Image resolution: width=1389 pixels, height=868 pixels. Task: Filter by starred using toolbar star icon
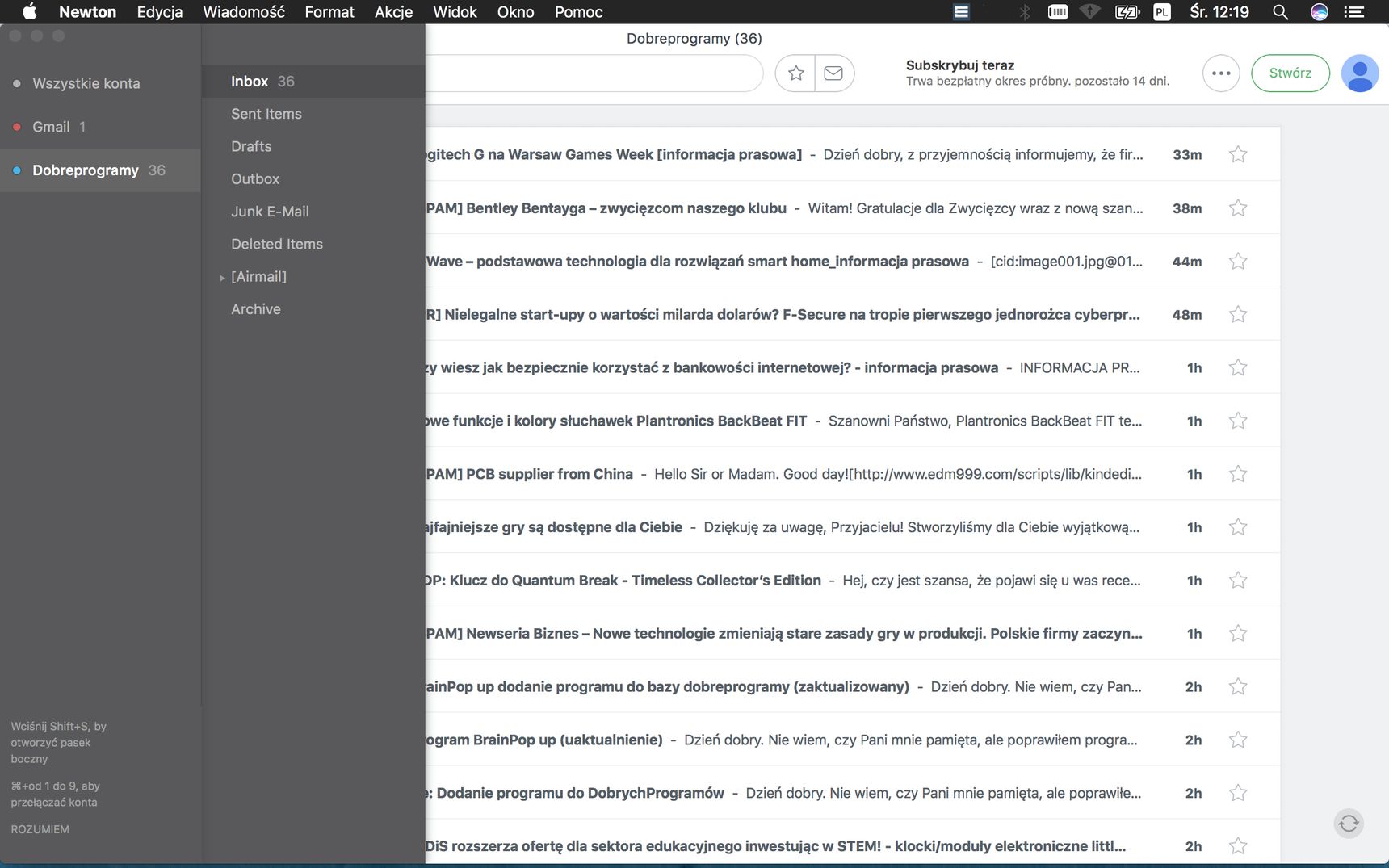[795, 73]
